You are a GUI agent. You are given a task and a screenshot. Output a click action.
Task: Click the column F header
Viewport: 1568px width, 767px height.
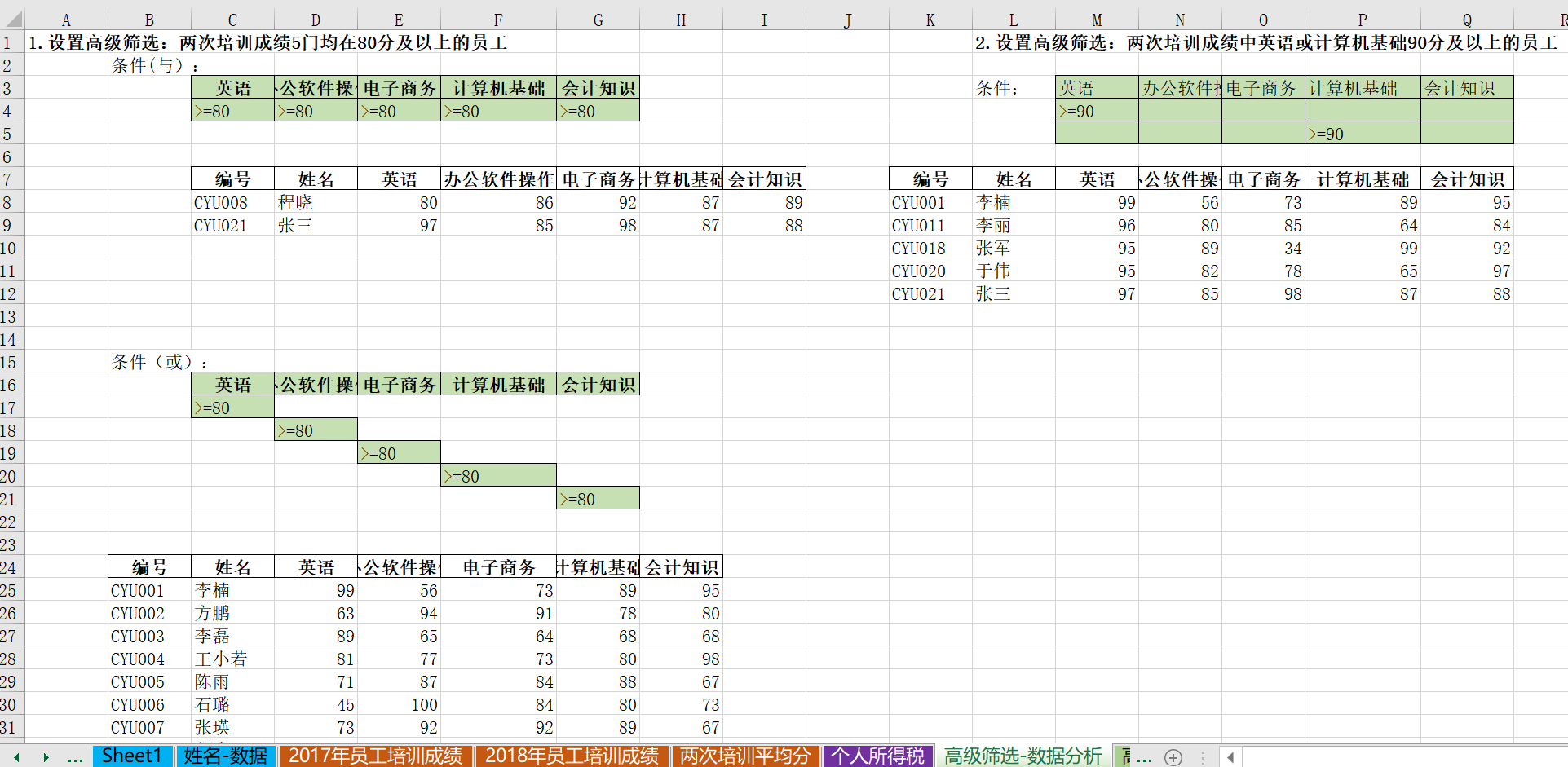(498, 20)
